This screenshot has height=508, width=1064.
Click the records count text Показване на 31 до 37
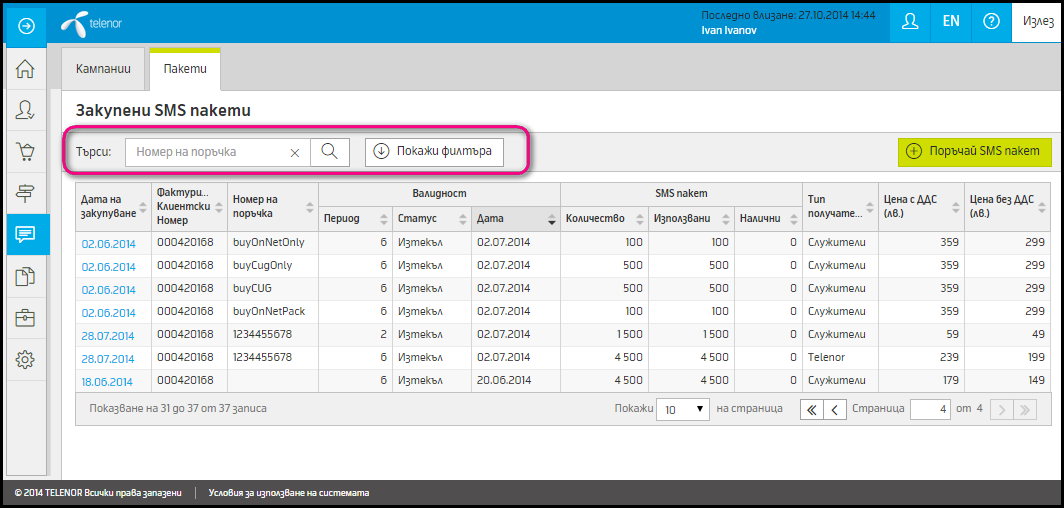178,409
